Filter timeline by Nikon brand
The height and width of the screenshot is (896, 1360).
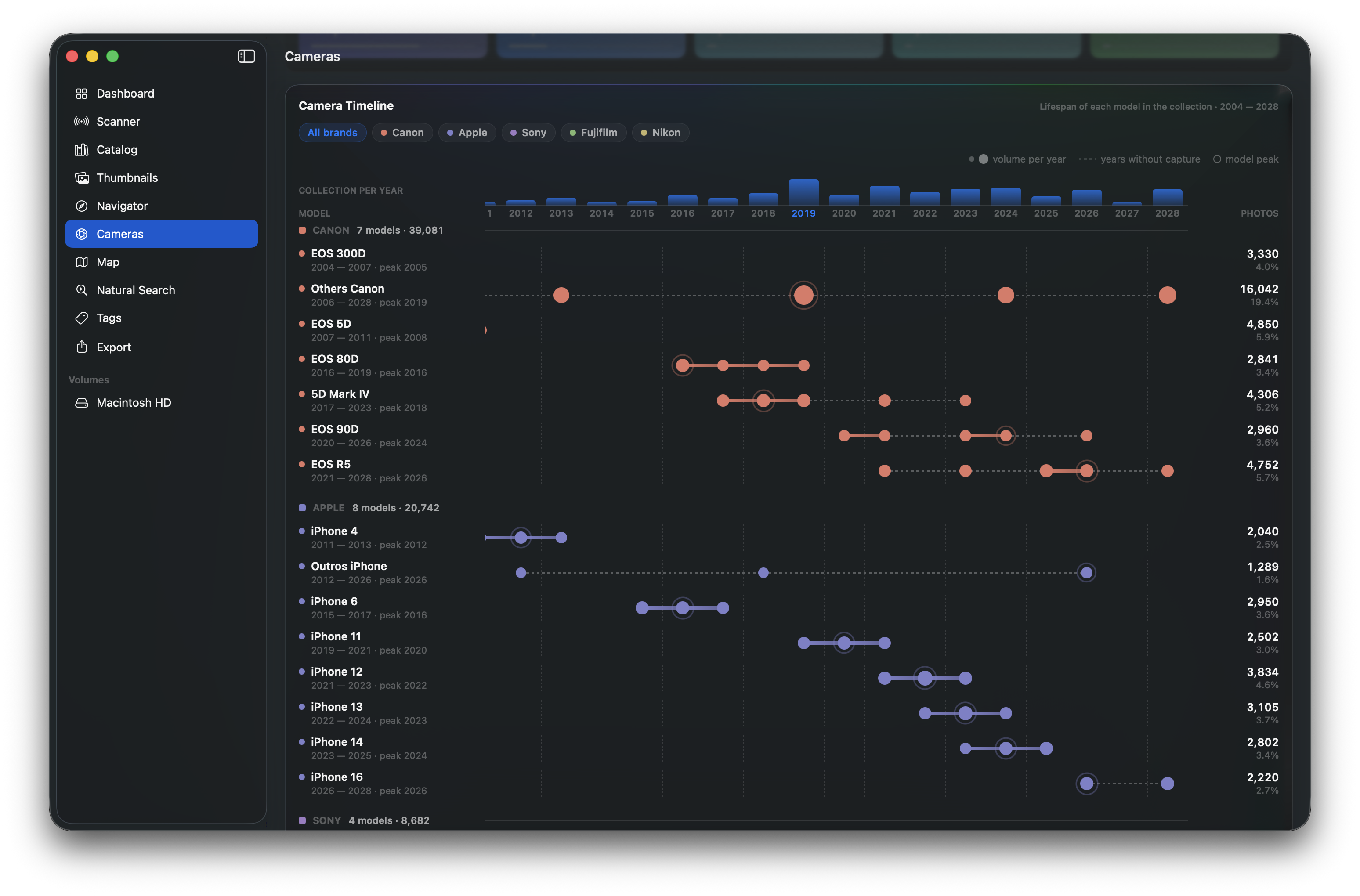point(660,133)
